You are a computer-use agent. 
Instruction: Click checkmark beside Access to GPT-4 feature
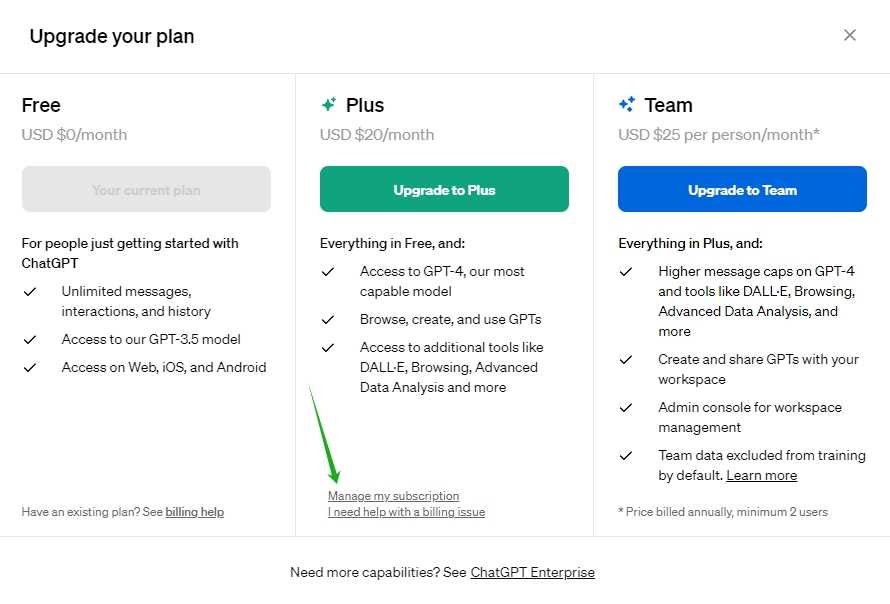click(328, 271)
